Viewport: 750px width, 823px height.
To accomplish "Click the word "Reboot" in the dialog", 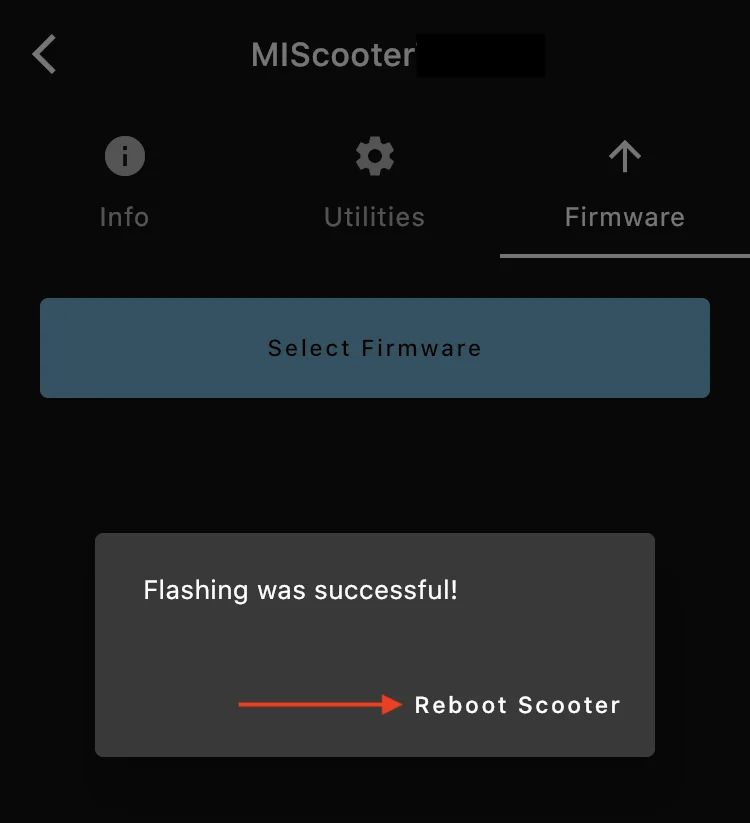I will pyautogui.click(x=461, y=705).
